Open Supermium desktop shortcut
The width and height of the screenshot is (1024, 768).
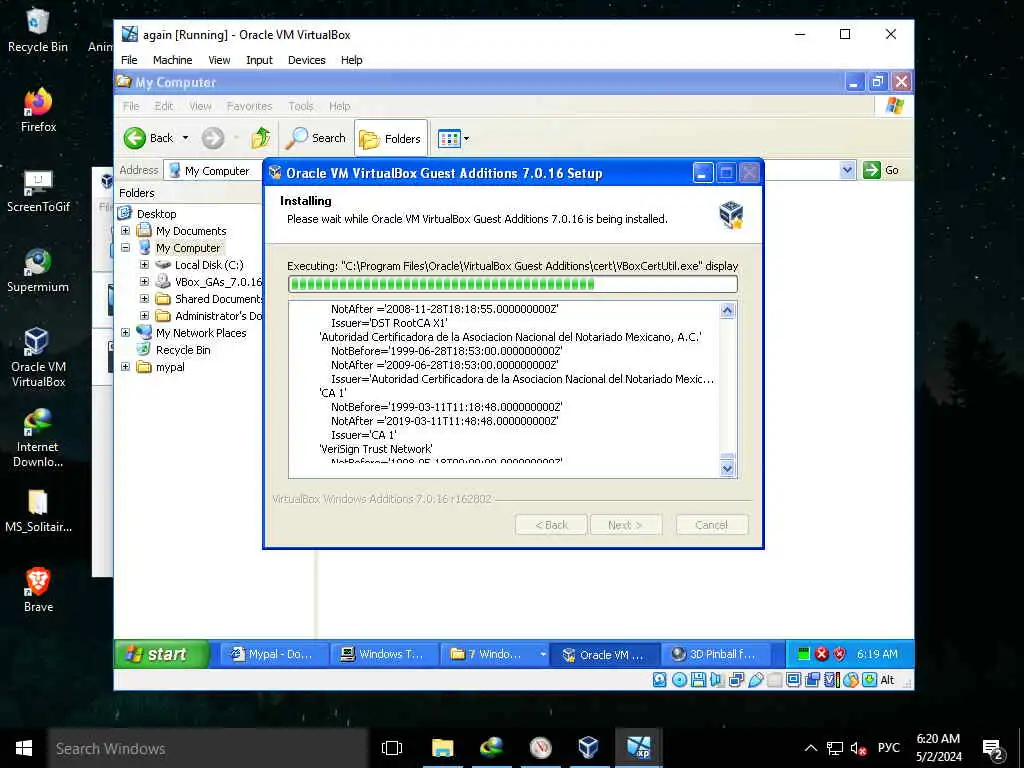[38, 271]
